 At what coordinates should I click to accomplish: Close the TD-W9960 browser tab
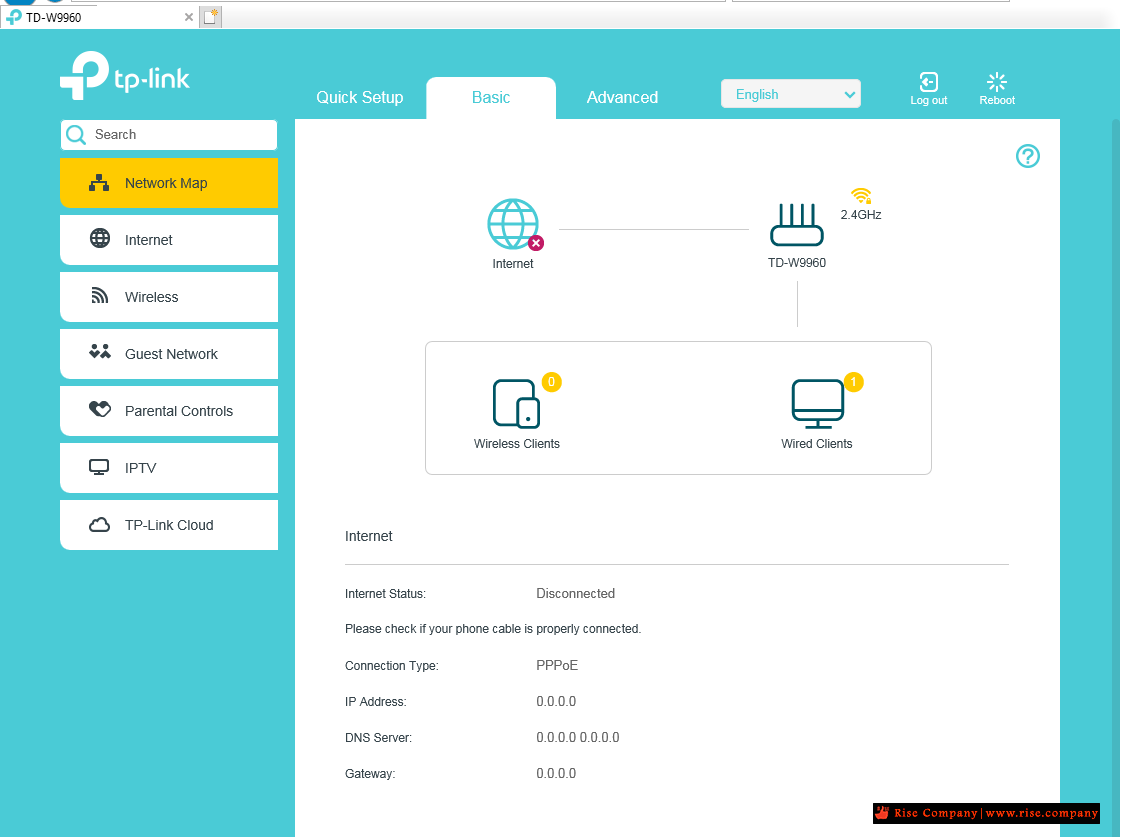click(x=189, y=17)
